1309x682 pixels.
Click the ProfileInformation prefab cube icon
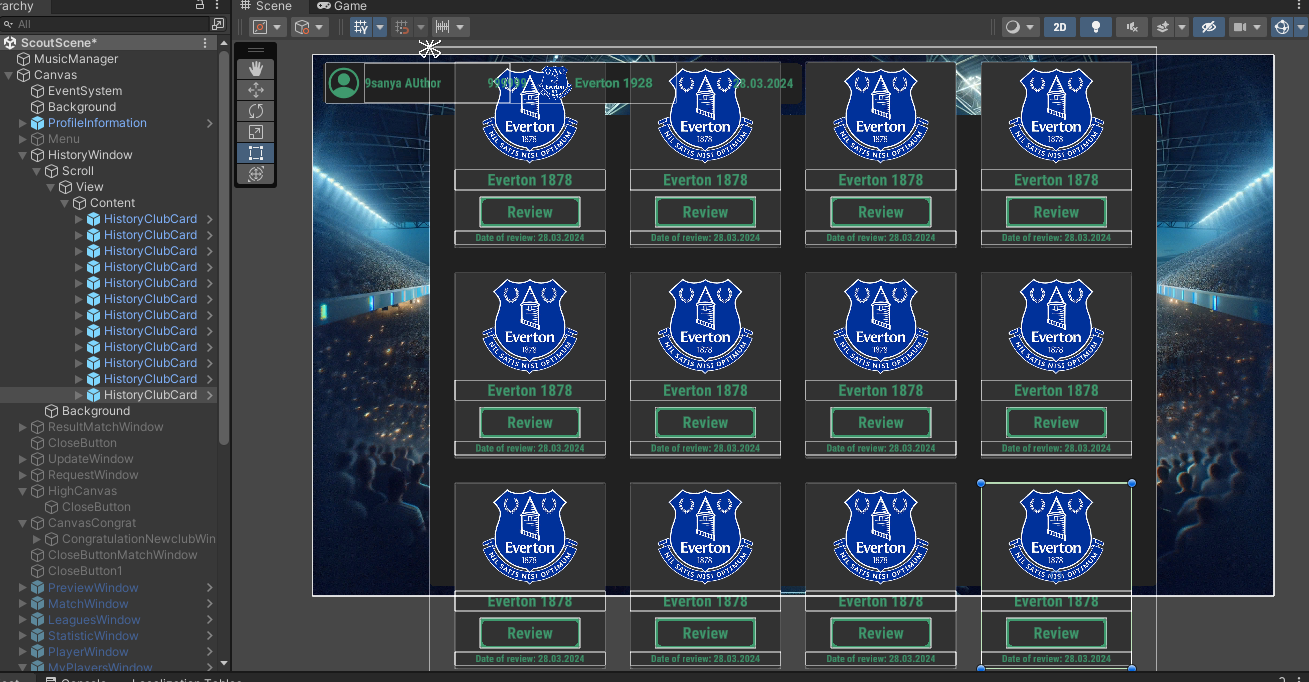point(38,123)
